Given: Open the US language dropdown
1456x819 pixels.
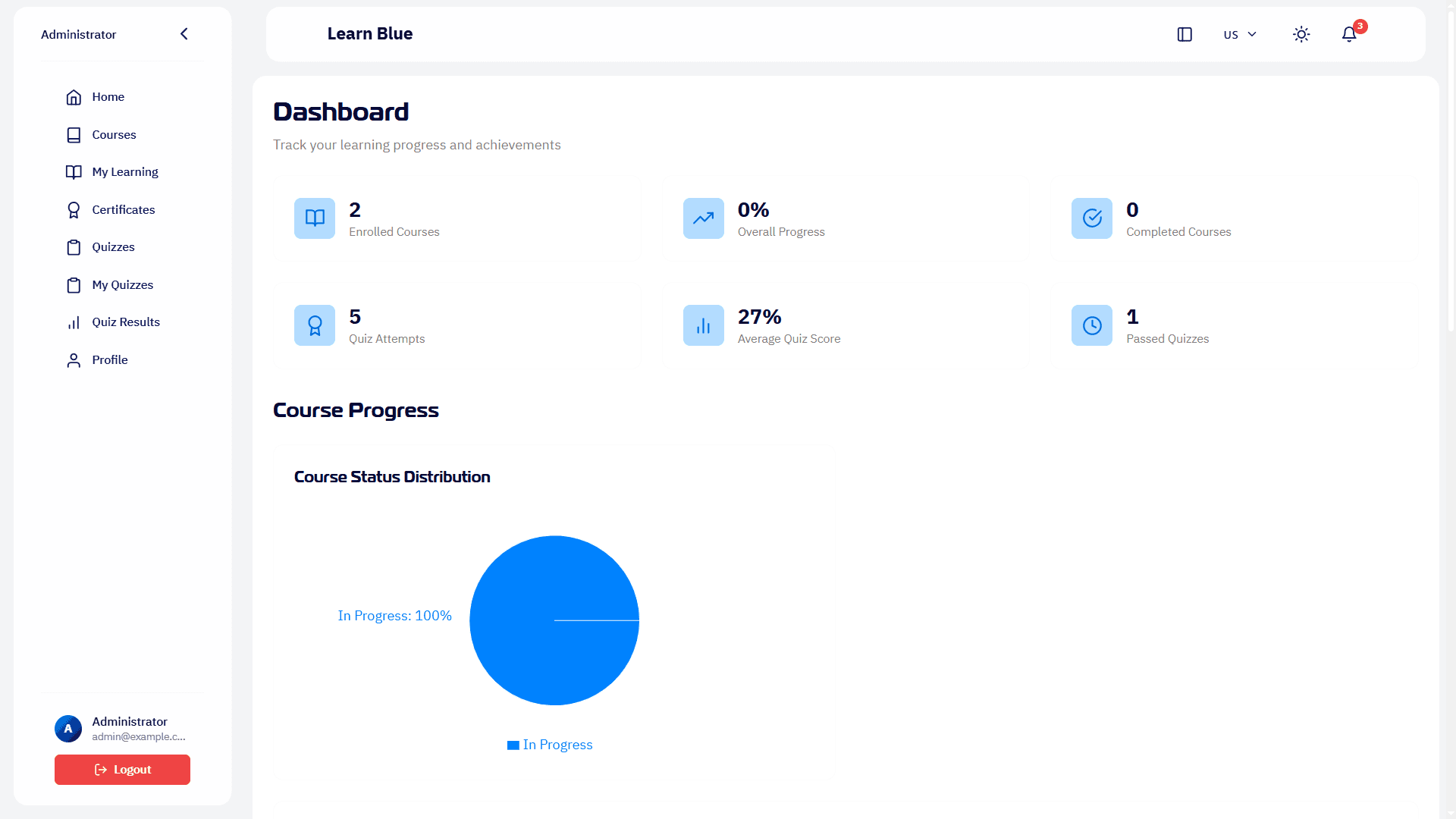Looking at the screenshot, I should coord(1240,34).
